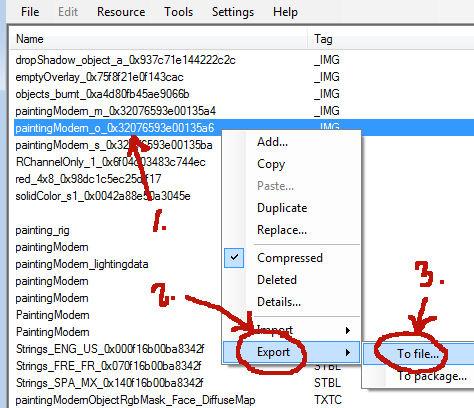This screenshot has width=474, height=408.
Task: Expand the Import submenu arrow
Action: [x=348, y=330]
